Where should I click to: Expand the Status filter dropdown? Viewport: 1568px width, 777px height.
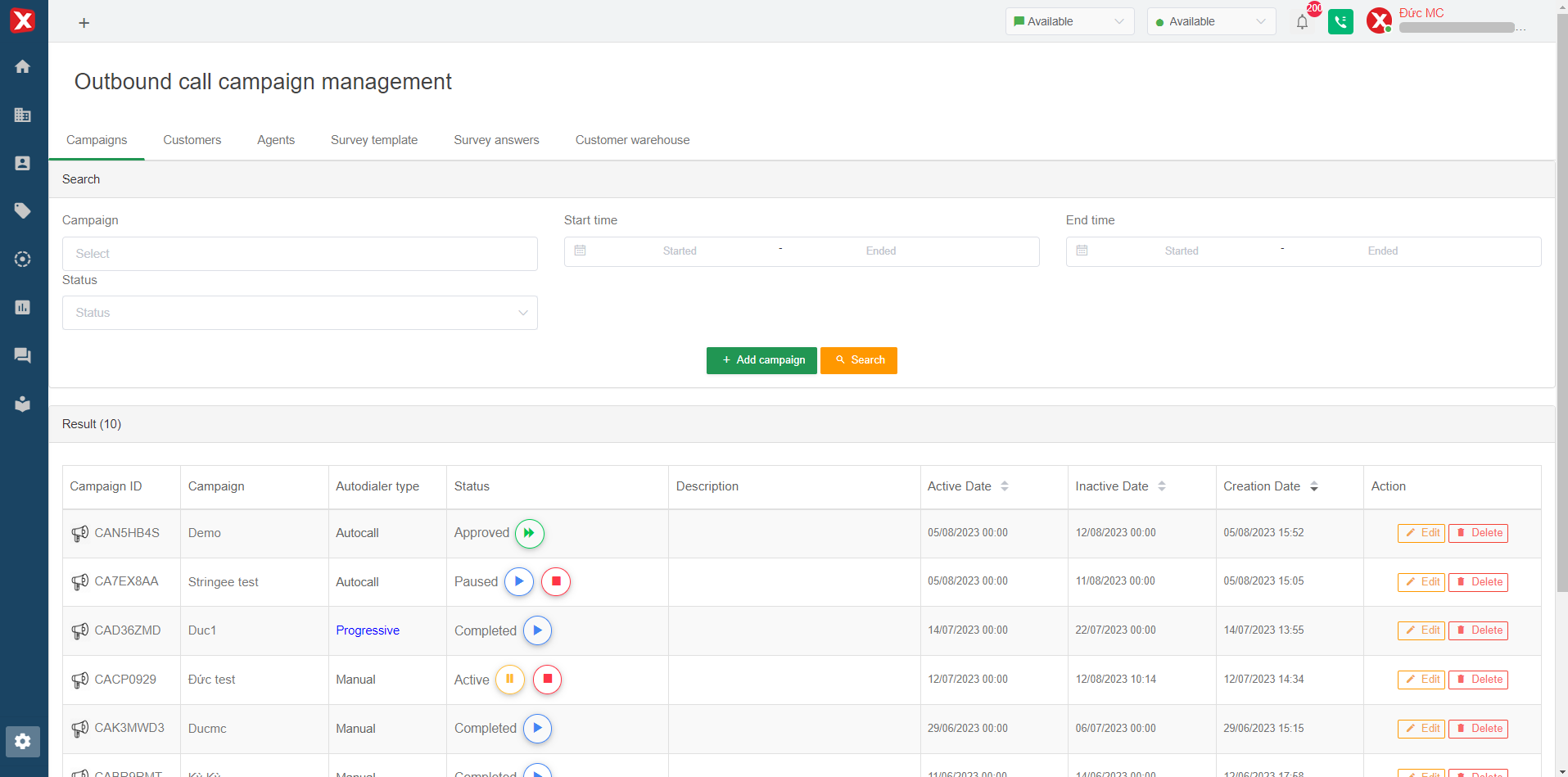[x=300, y=313]
